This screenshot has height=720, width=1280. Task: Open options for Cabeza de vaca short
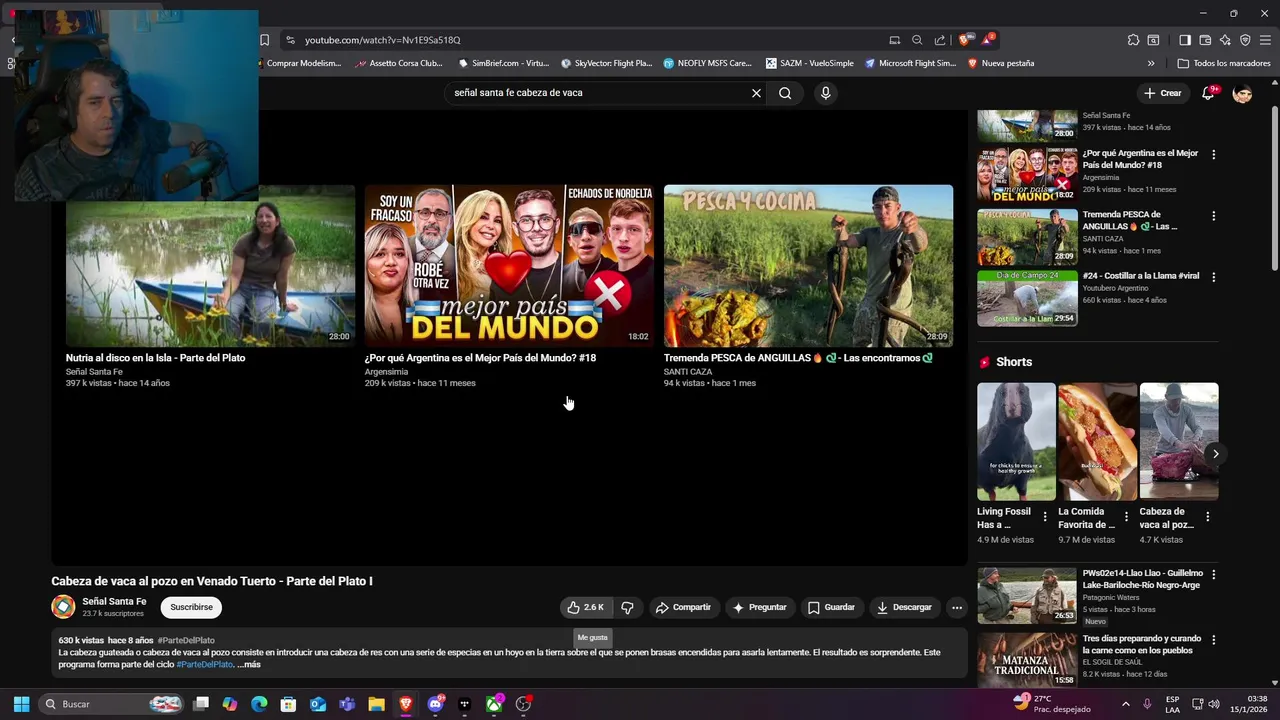[1207, 517]
